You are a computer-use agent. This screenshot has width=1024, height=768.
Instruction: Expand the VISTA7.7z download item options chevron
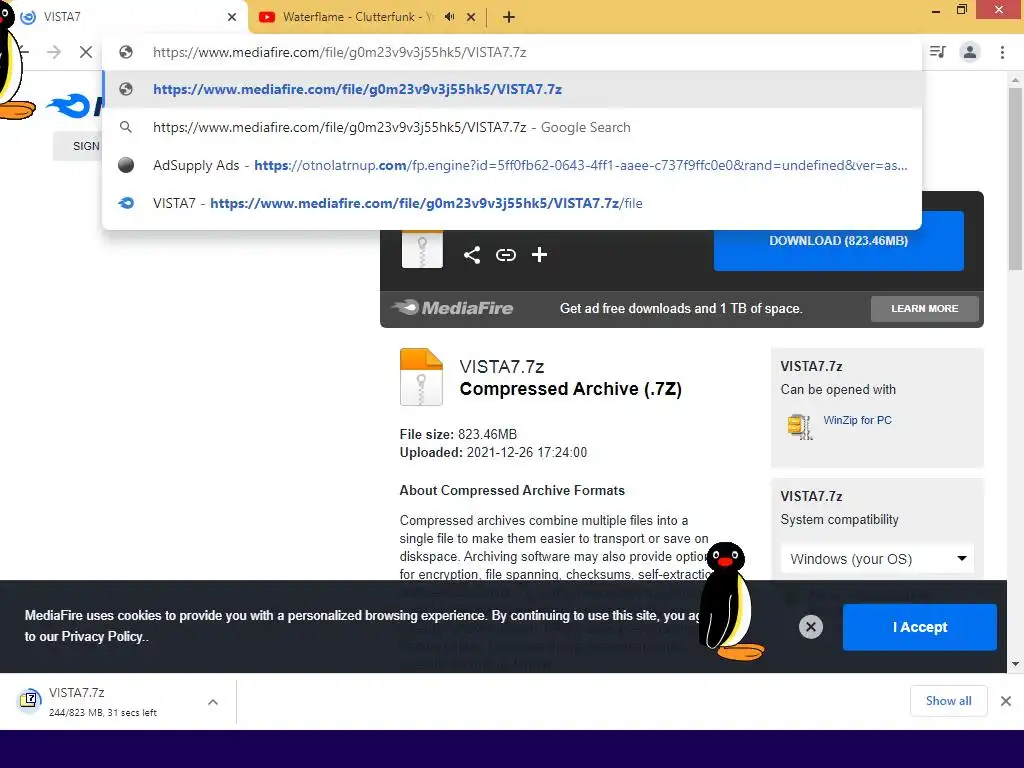tap(213, 702)
